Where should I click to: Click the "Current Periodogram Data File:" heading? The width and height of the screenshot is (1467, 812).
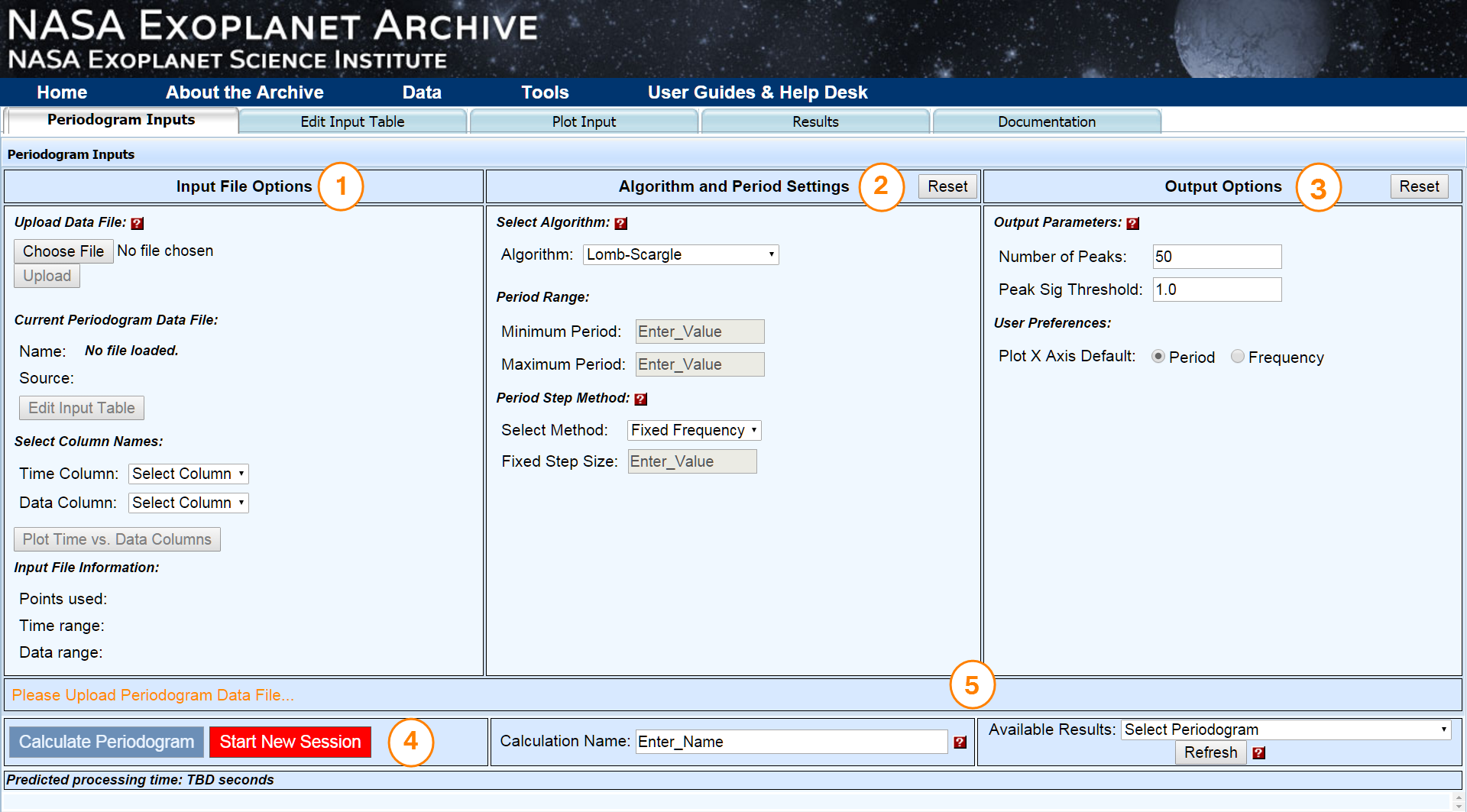pos(116,320)
